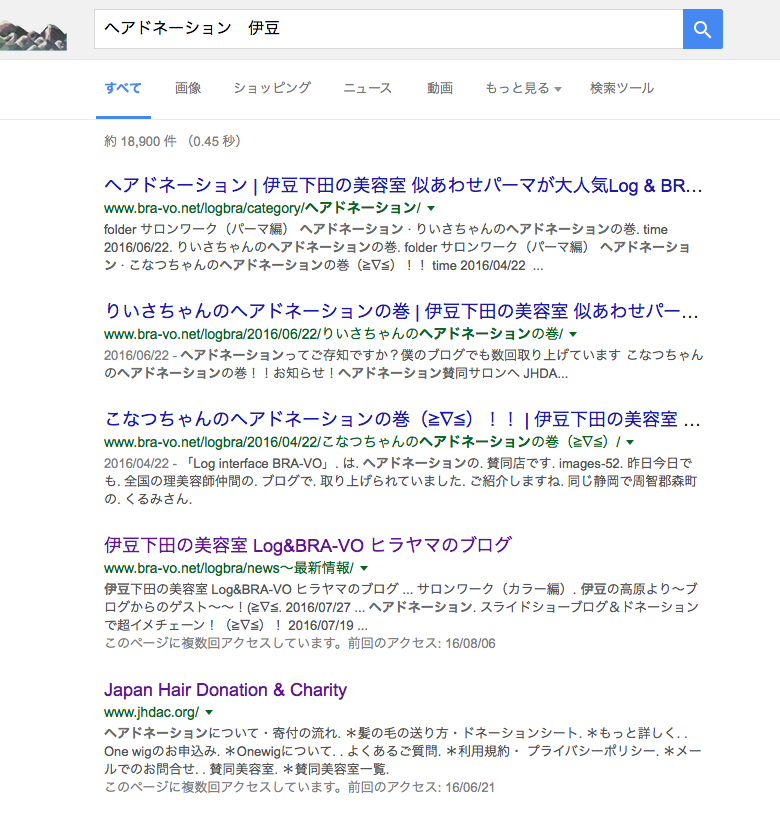This screenshot has width=780, height=819.
Task: Open the ショッピング tab
Action: [272, 88]
